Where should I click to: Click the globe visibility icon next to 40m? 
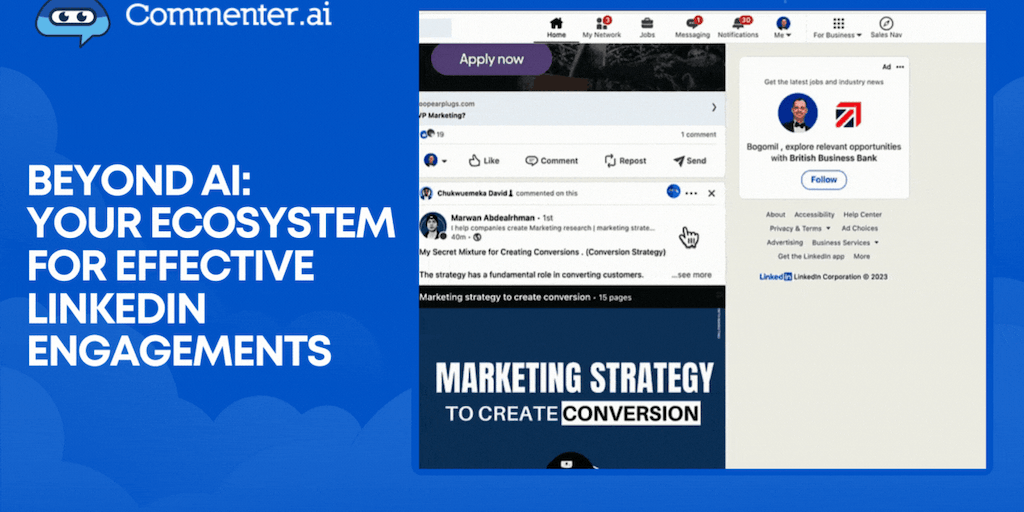point(477,237)
